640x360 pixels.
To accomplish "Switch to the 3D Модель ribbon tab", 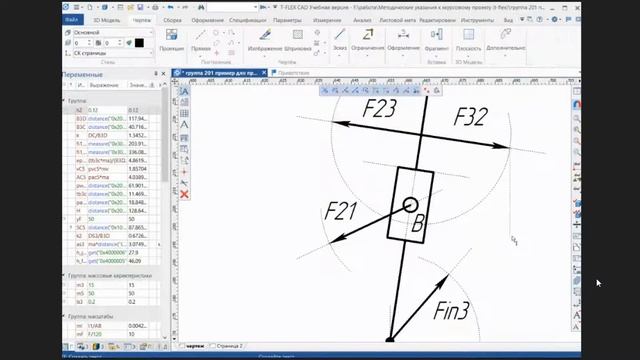I will pos(107,20).
